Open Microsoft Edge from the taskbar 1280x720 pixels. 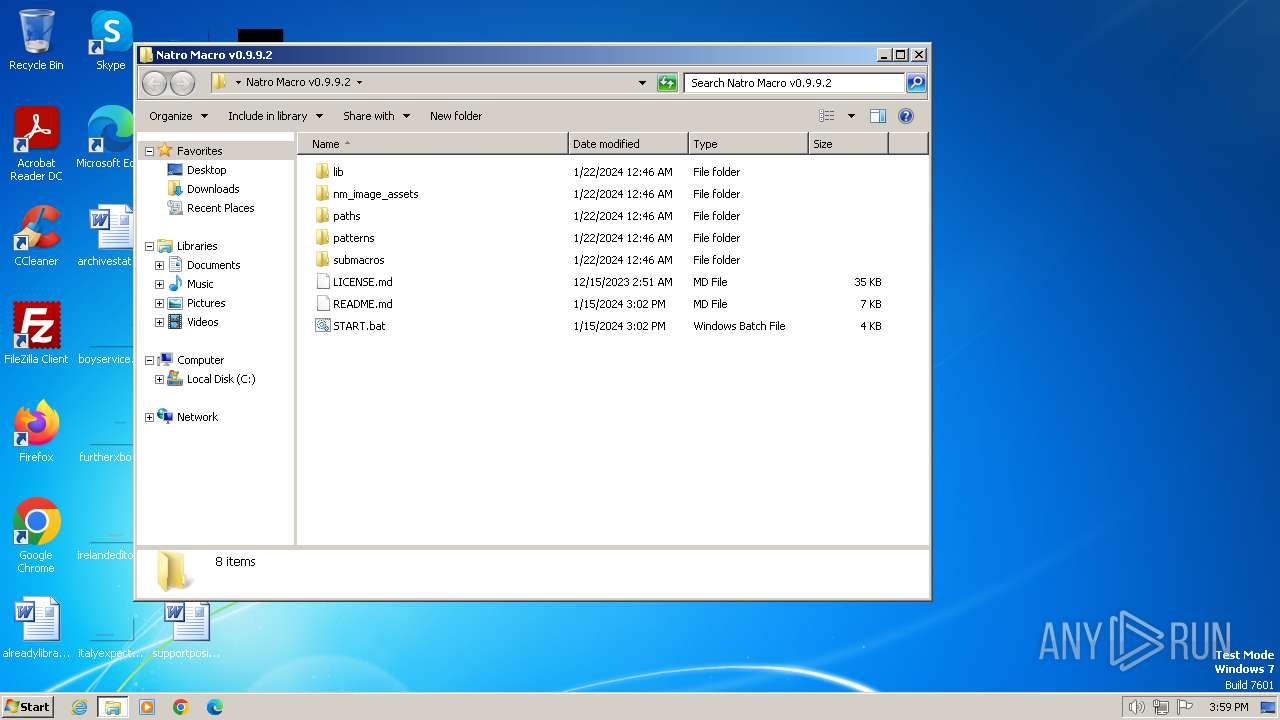(x=215, y=707)
